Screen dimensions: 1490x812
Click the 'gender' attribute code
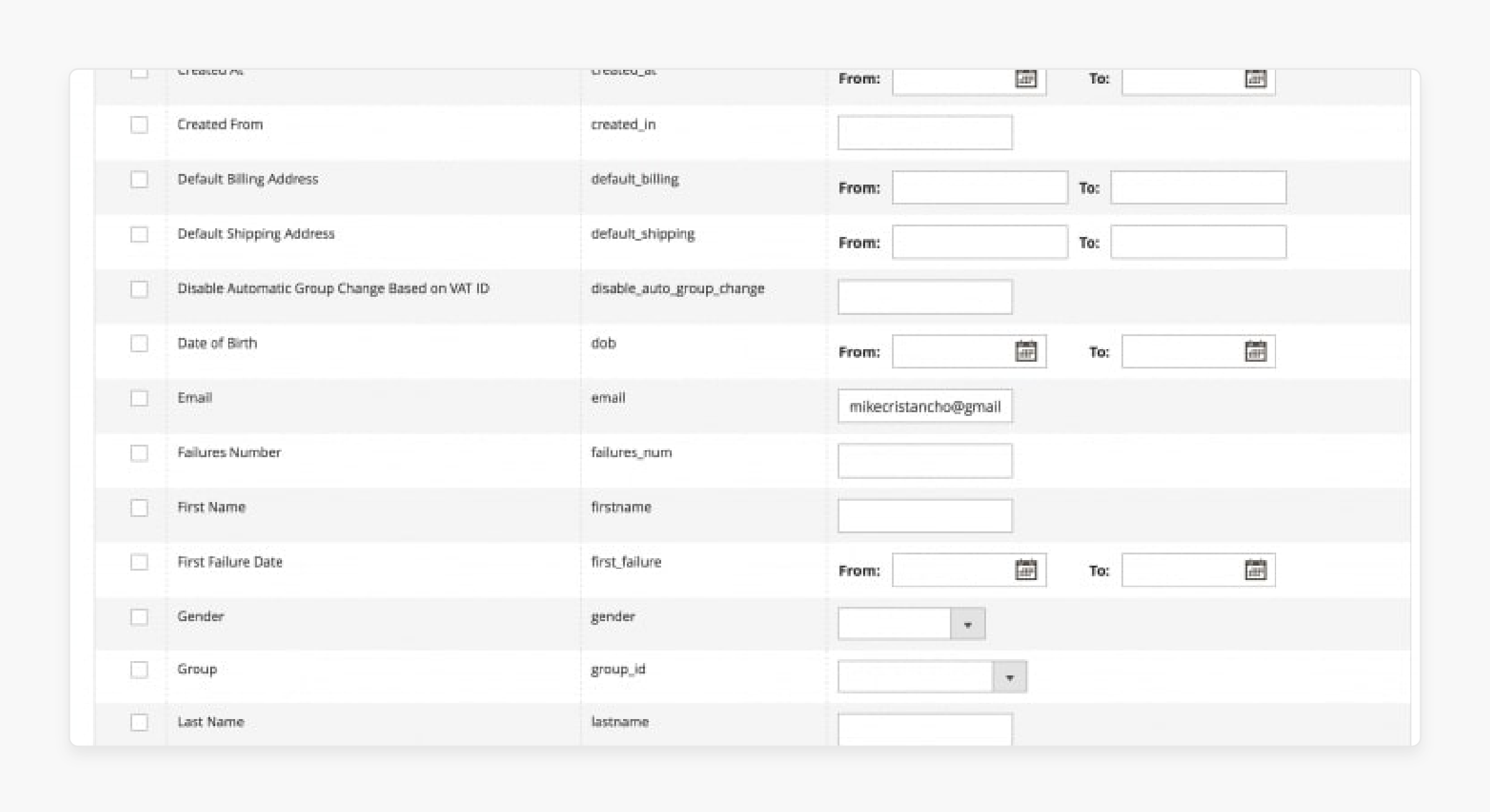pos(612,617)
